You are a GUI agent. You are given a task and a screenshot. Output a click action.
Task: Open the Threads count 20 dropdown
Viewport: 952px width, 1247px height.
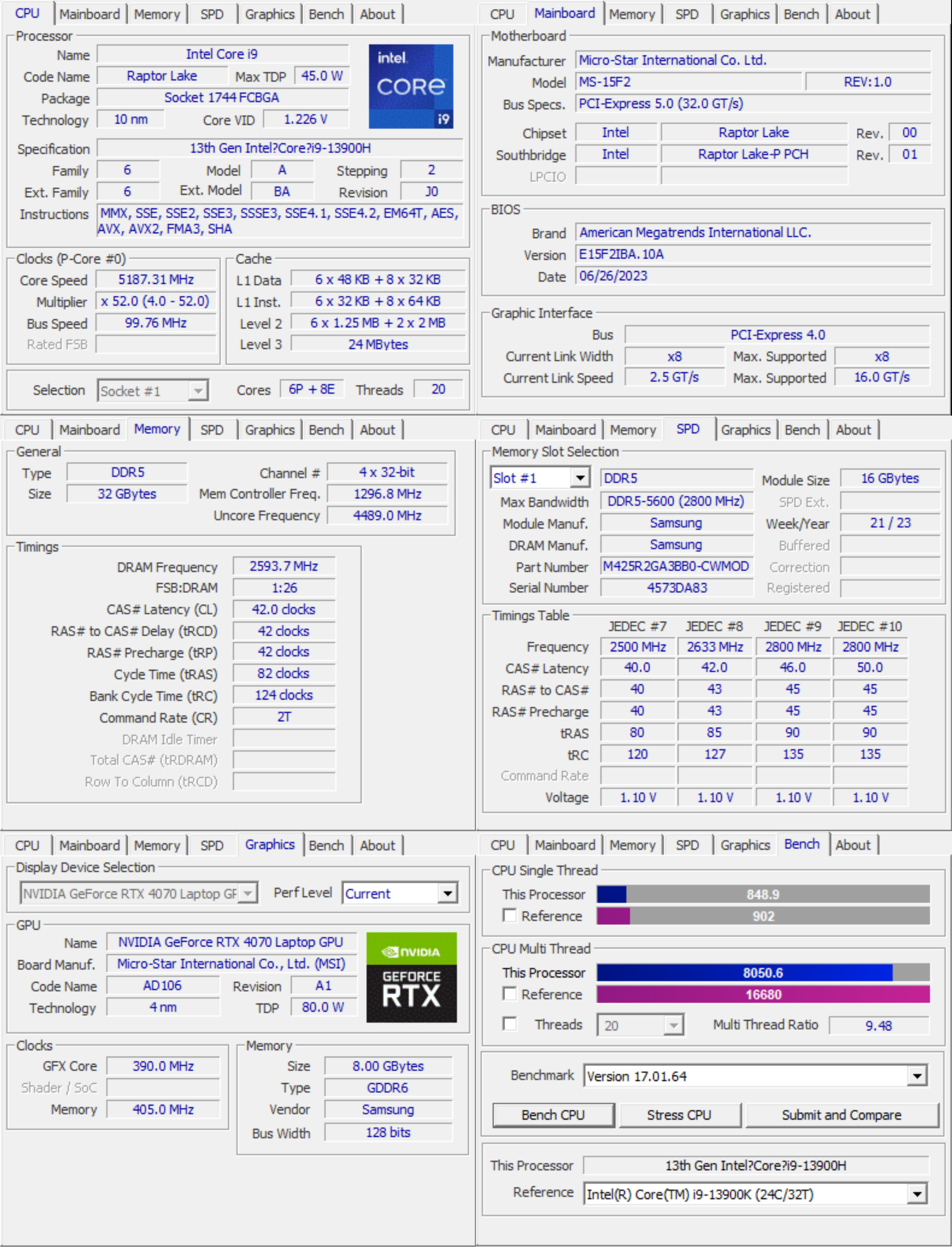coord(640,1025)
